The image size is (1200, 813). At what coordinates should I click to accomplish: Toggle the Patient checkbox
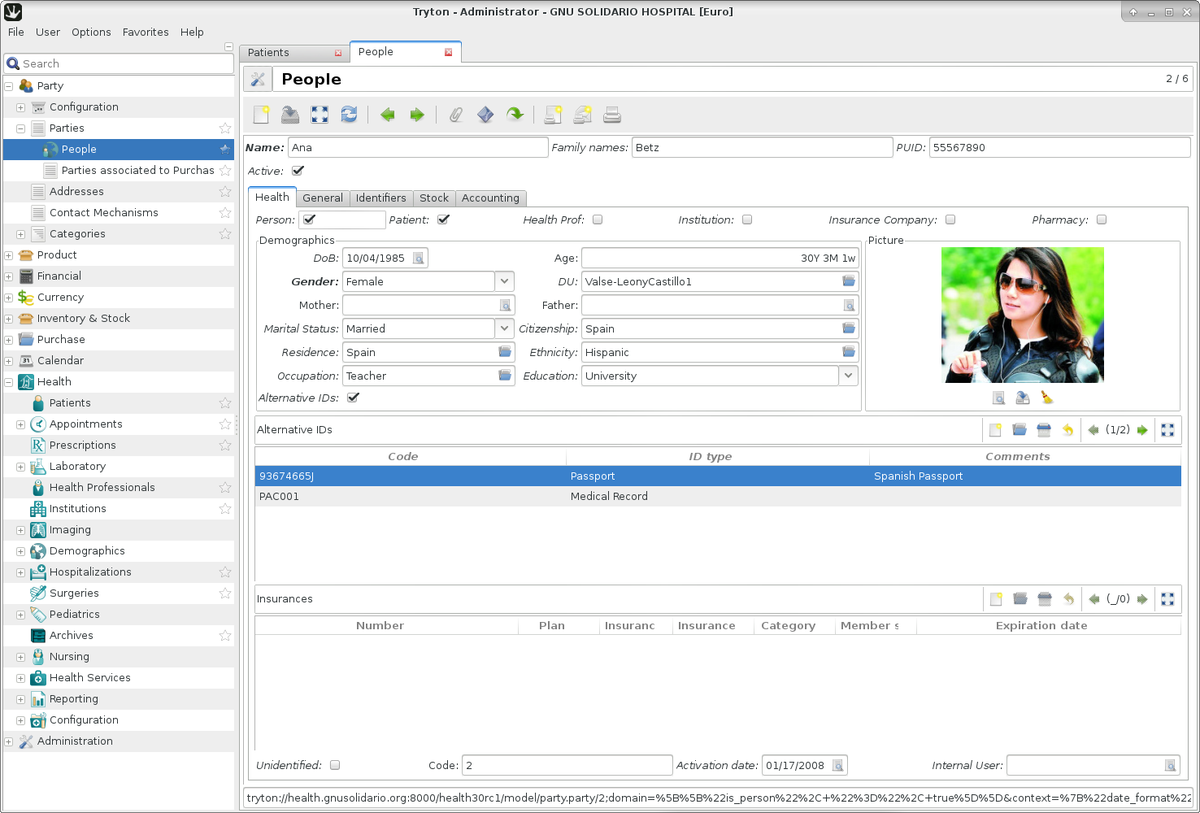(443, 219)
